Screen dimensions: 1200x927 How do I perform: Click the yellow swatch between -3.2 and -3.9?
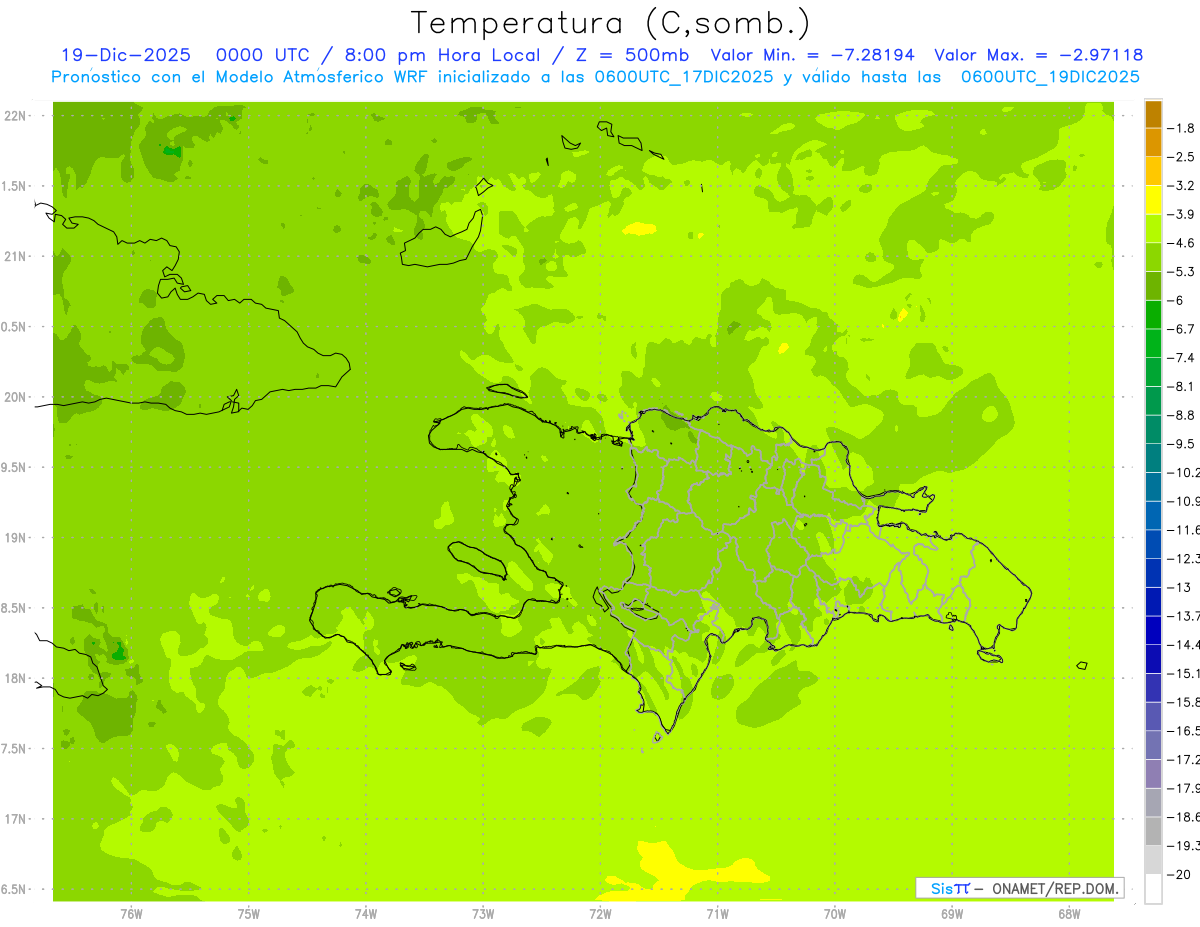click(1153, 200)
